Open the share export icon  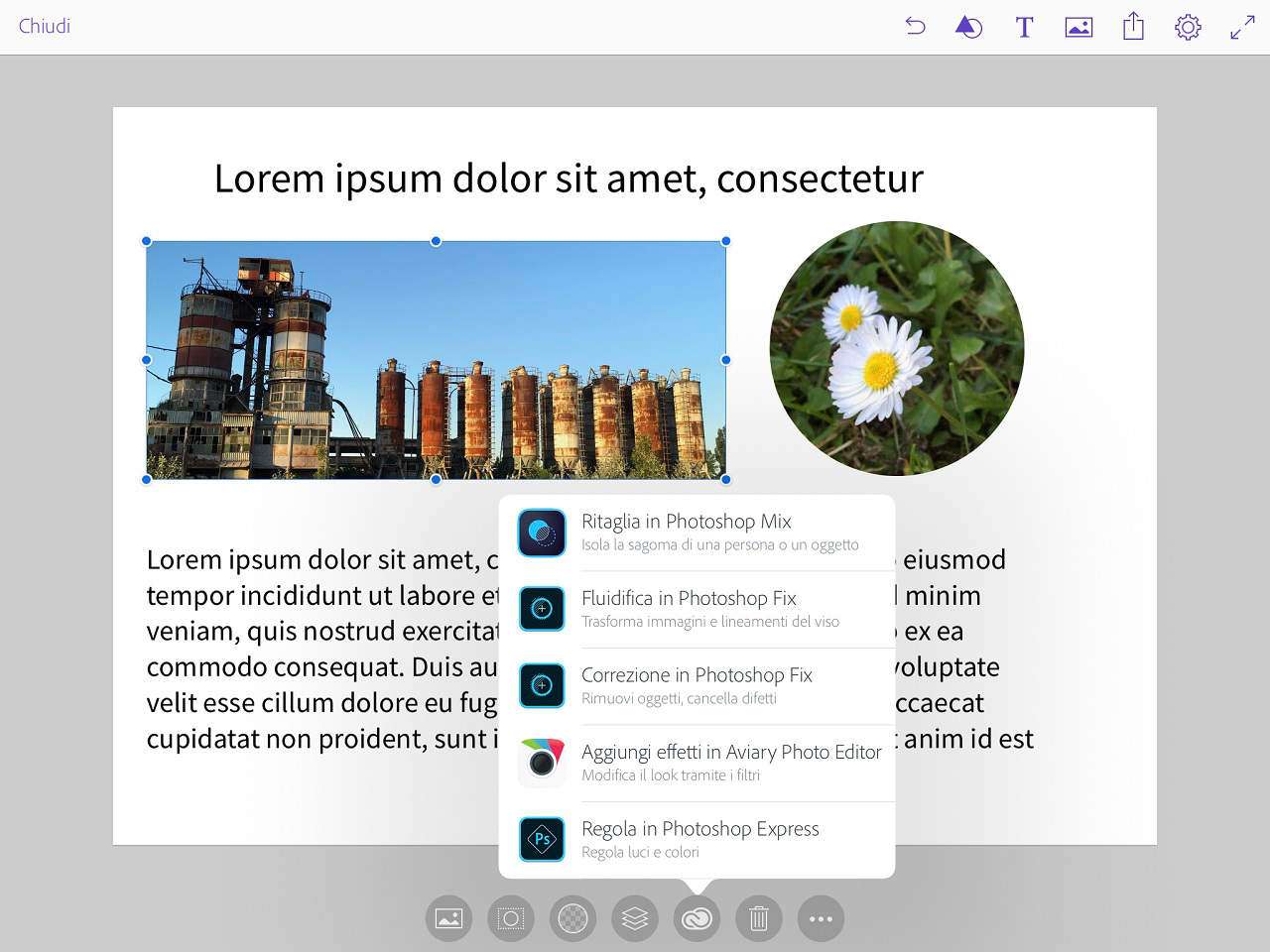(1133, 27)
